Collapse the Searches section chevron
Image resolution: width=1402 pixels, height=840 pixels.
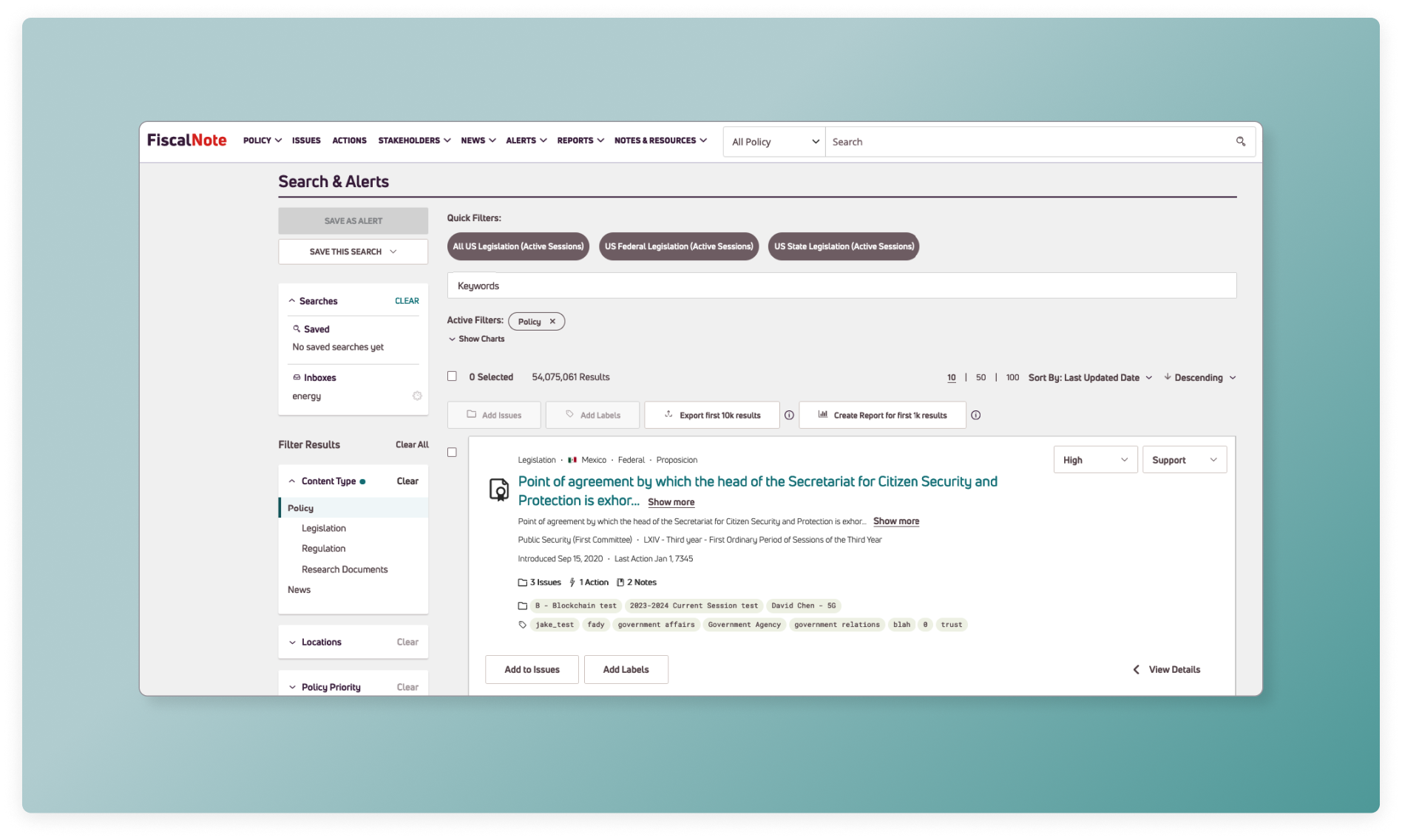[291, 300]
